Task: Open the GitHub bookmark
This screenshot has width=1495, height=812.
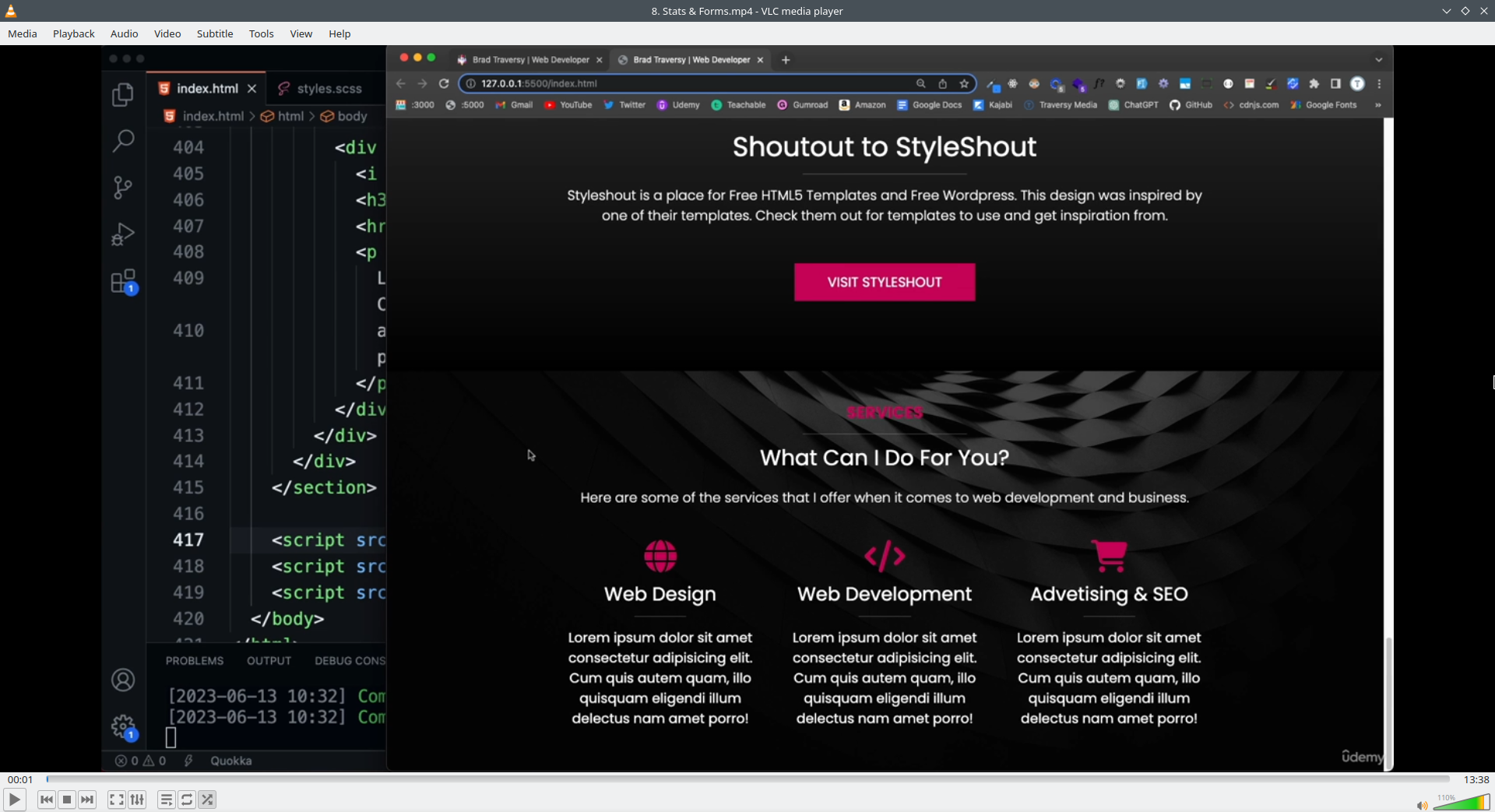Action: point(1191,105)
